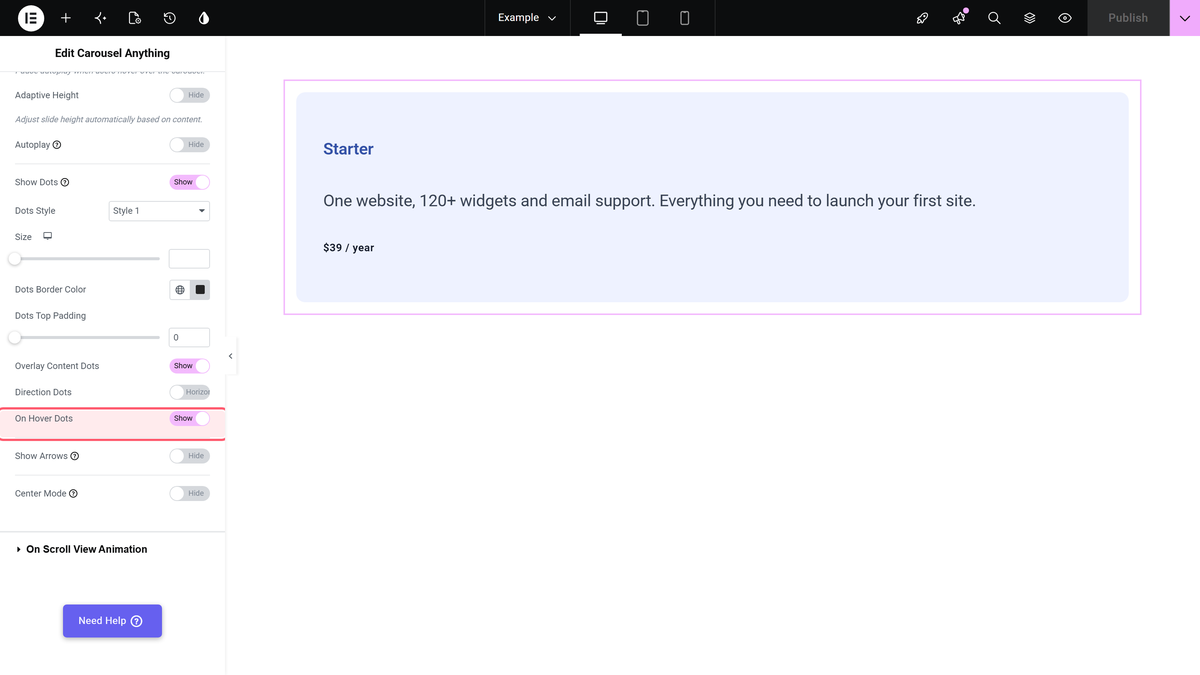Switch to Tablet device view
The height and width of the screenshot is (675, 1200).
(643, 18)
